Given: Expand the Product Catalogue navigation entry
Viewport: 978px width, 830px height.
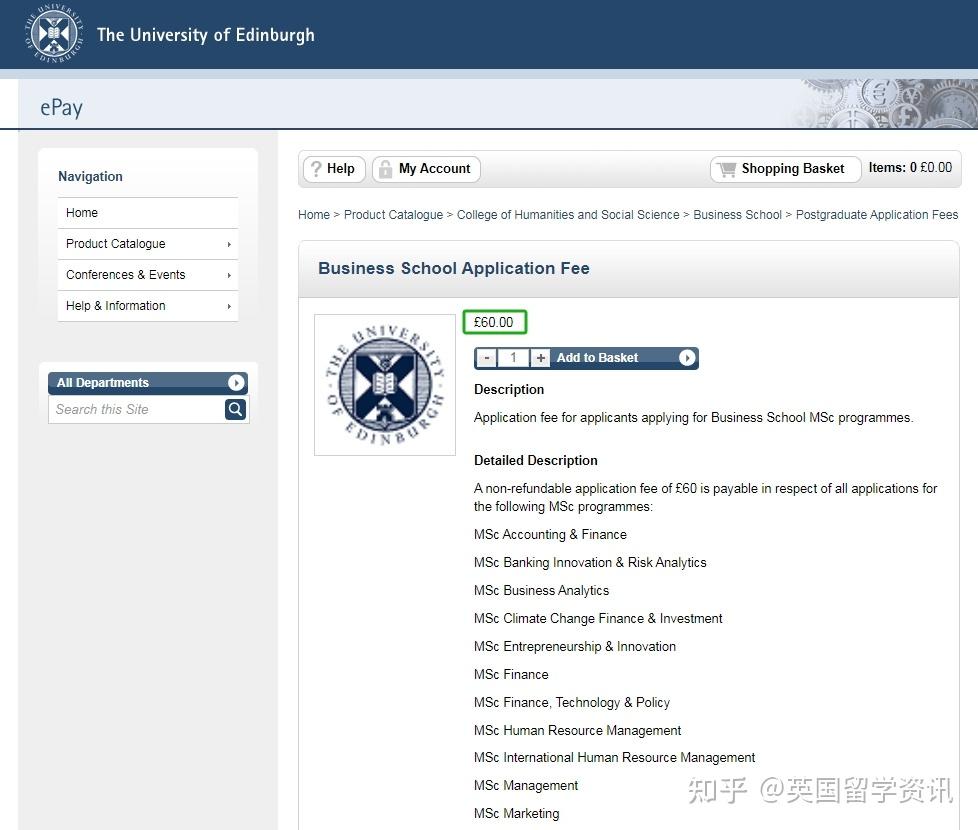Looking at the screenshot, I should [113, 243].
